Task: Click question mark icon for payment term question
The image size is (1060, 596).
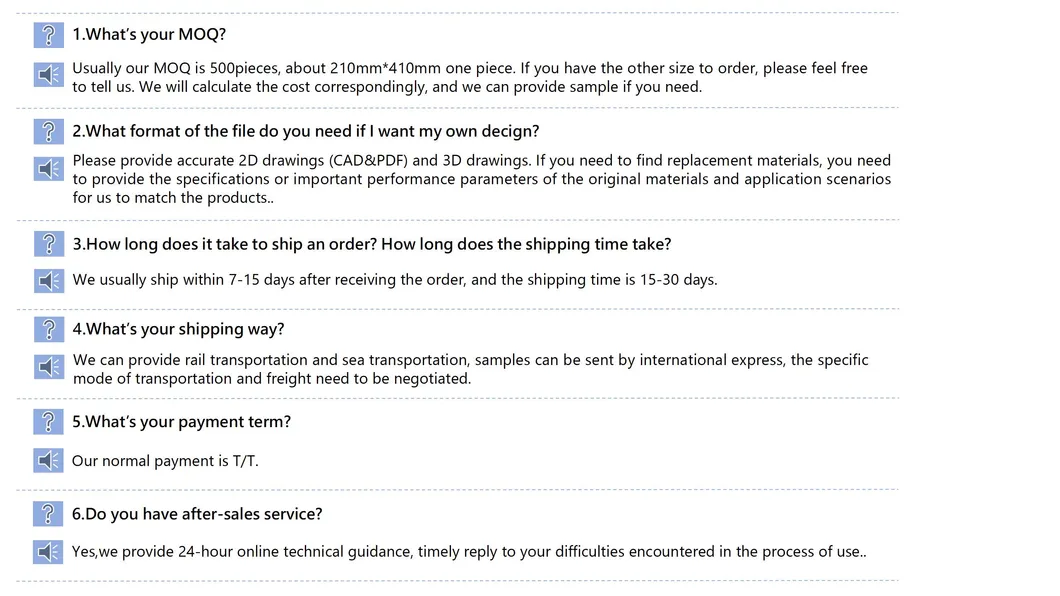Action: coord(48,422)
